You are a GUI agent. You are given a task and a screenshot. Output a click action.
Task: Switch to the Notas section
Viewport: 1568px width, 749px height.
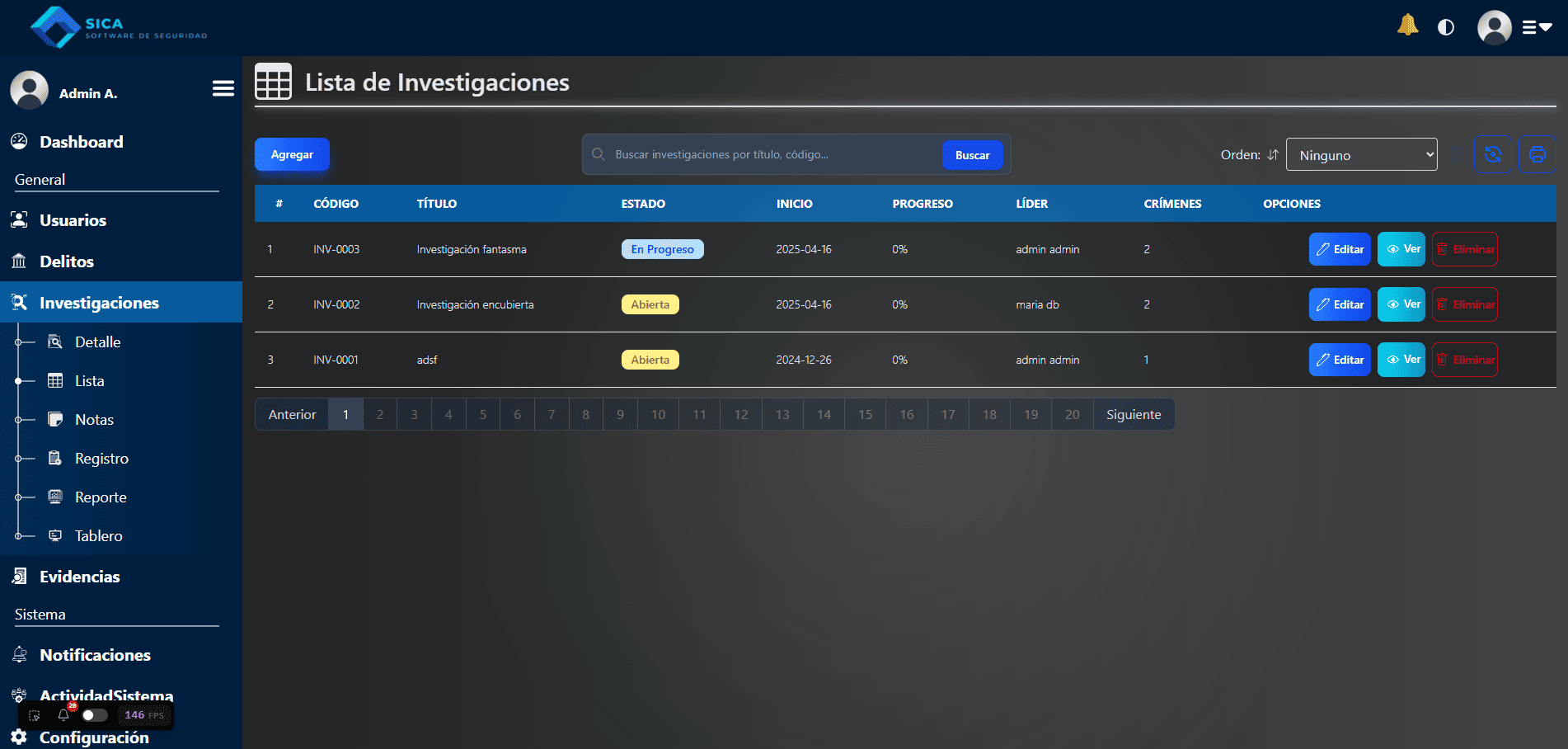93,419
